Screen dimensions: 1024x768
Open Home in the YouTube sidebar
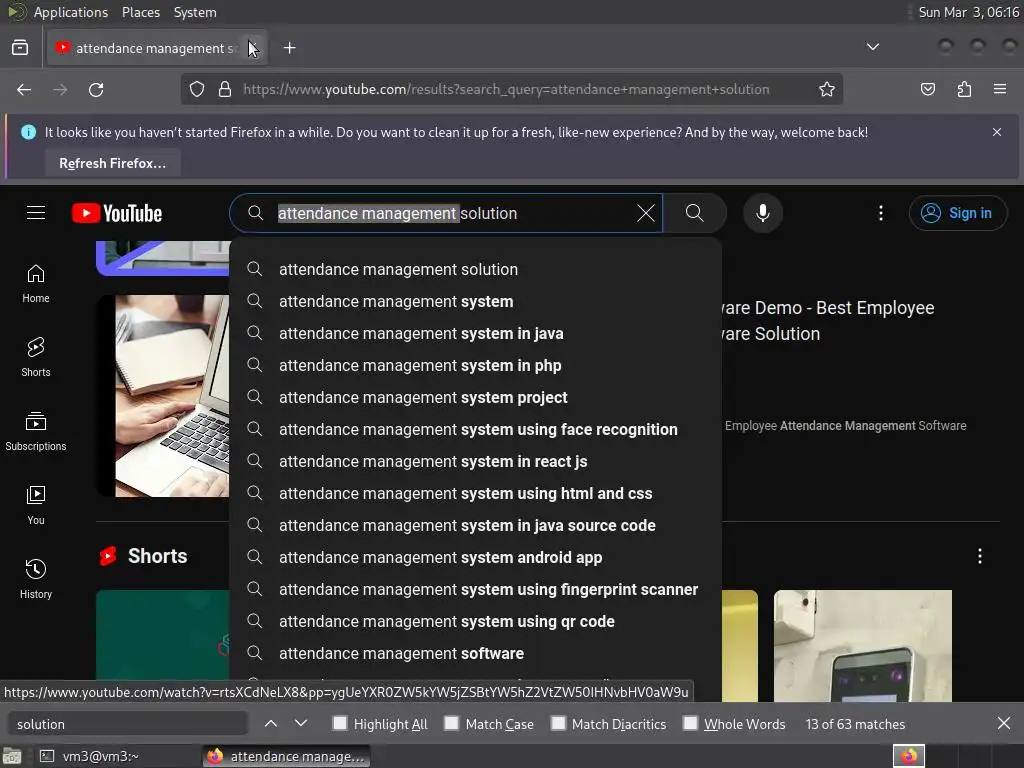pos(36,283)
